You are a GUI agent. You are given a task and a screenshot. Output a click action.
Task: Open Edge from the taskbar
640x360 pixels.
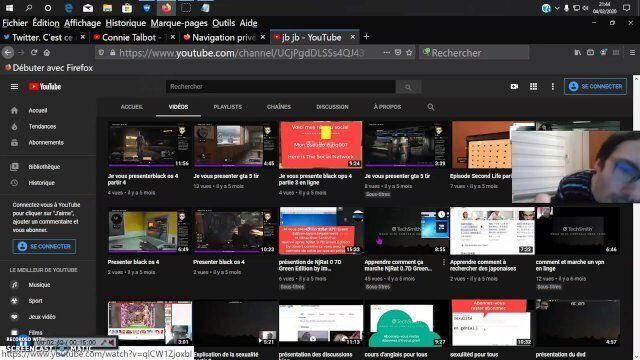point(69,8)
